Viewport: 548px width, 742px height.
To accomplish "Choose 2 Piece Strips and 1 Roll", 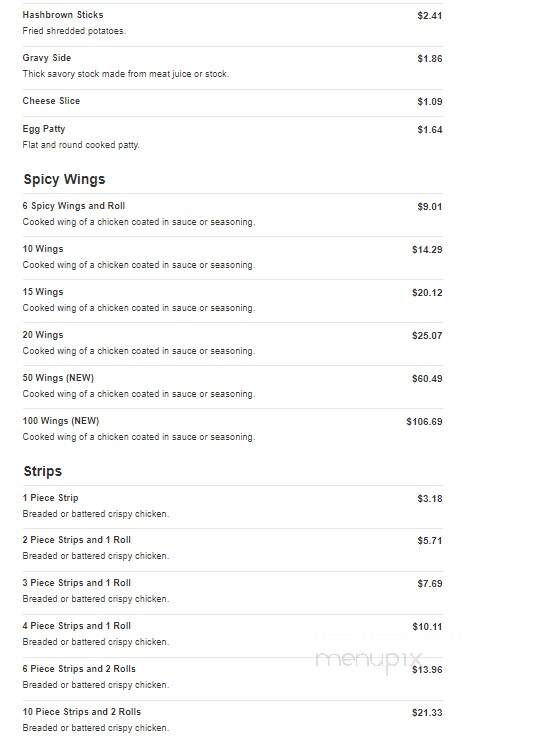I will tap(232, 550).
